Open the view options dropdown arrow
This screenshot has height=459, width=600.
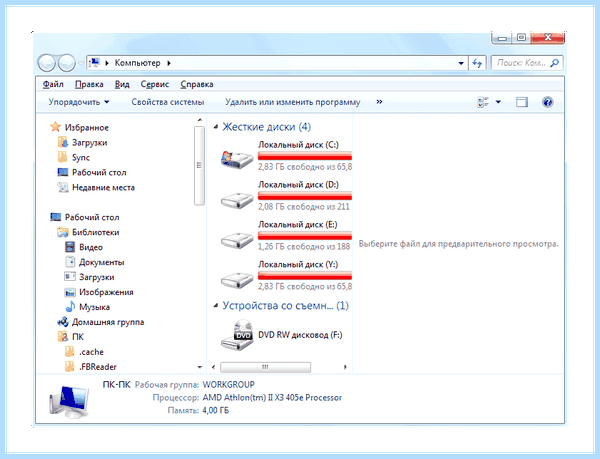(x=498, y=102)
